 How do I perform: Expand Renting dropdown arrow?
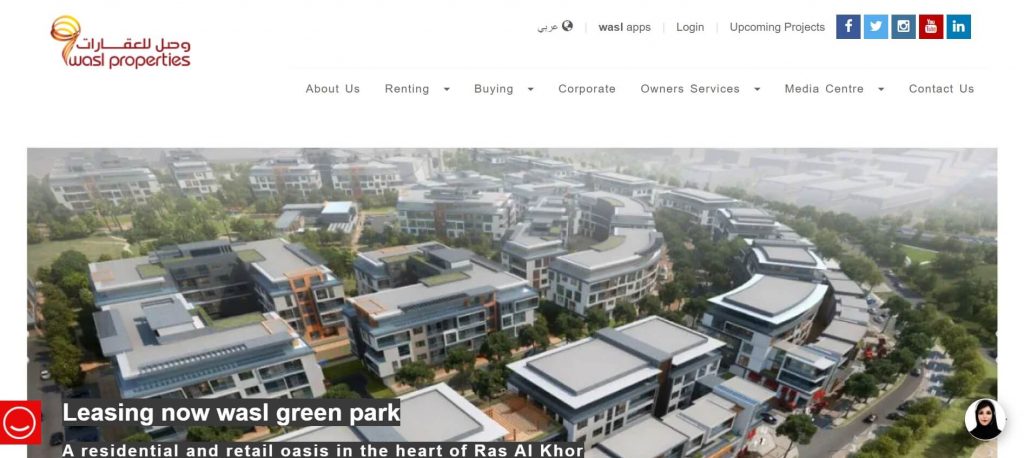[447, 90]
